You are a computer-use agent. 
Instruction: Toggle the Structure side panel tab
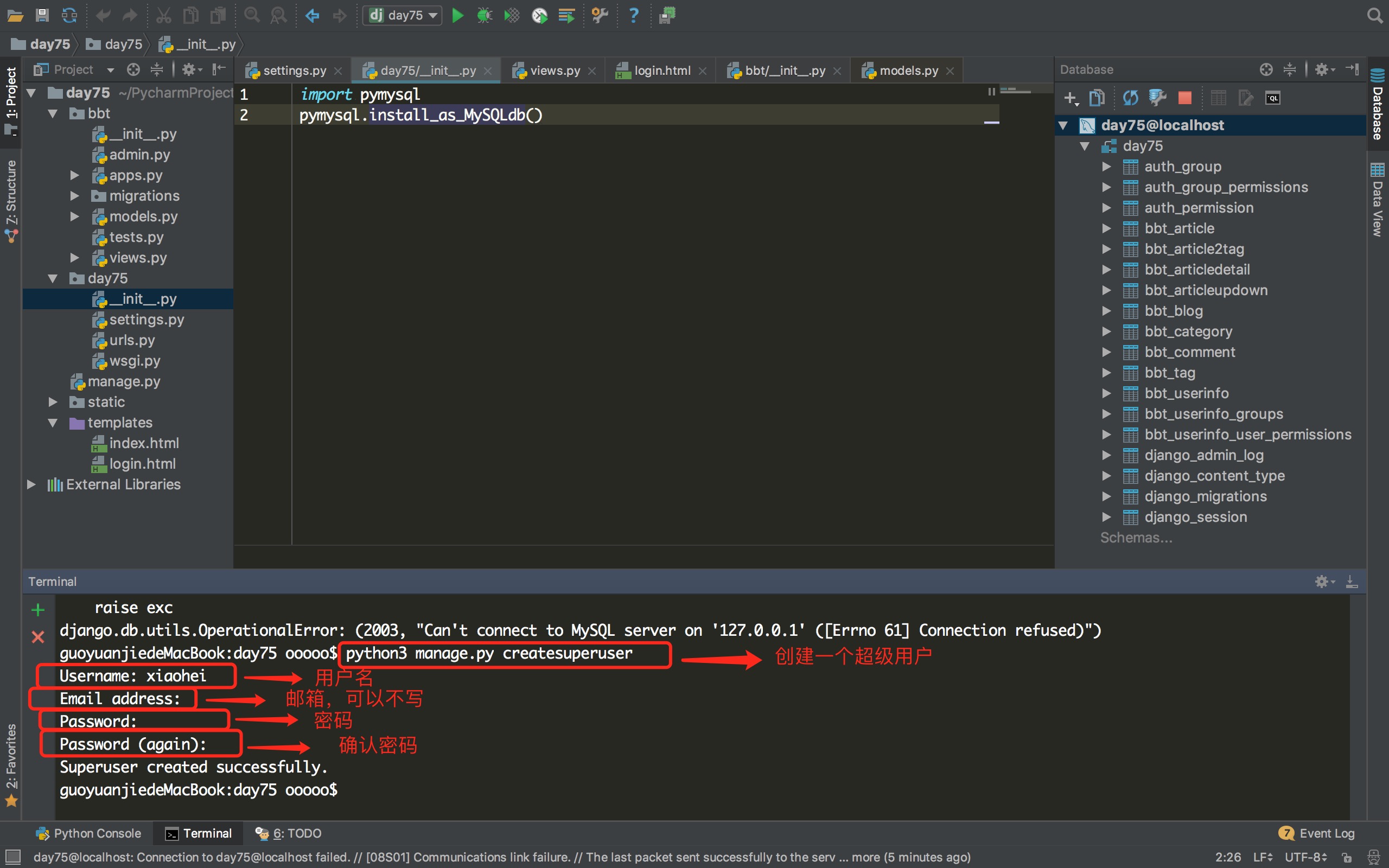(x=11, y=200)
